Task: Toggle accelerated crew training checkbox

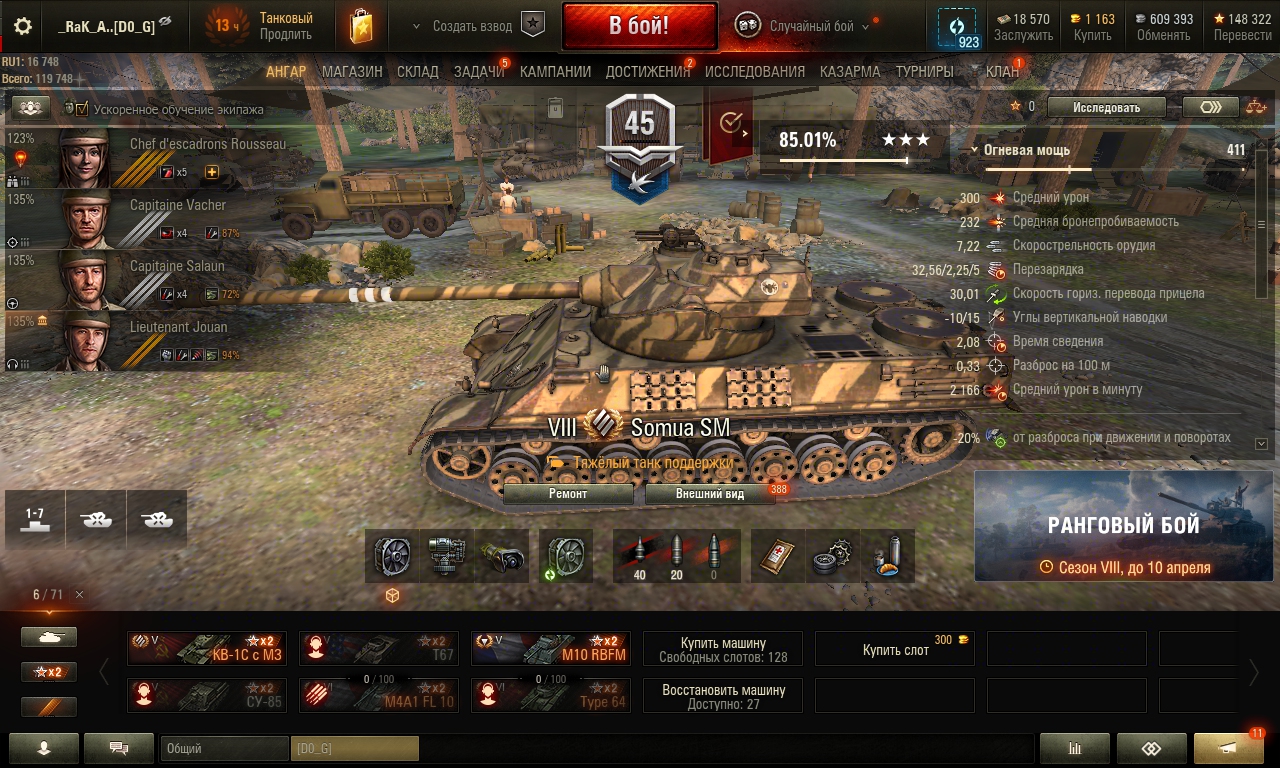Action: (82, 109)
